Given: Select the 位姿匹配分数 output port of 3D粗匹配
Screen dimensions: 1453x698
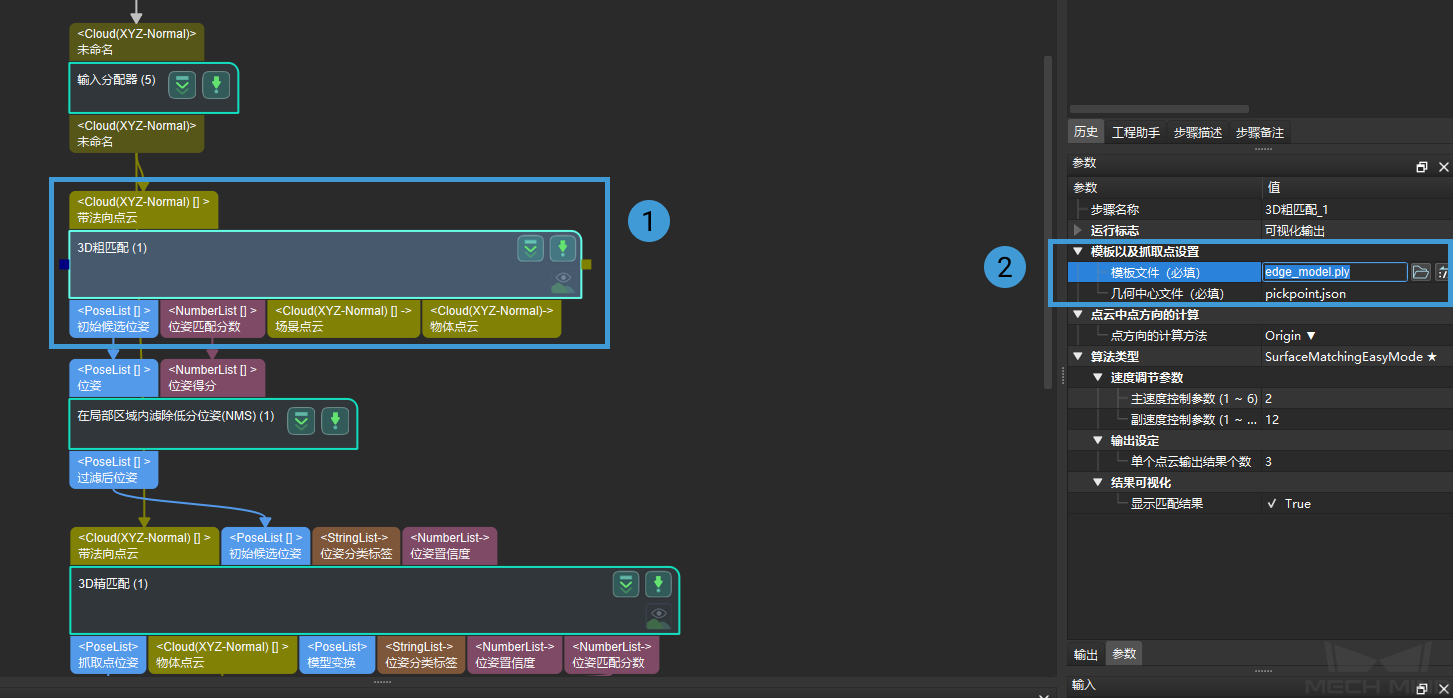Looking at the screenshot, I should click(x=212, y=318).
